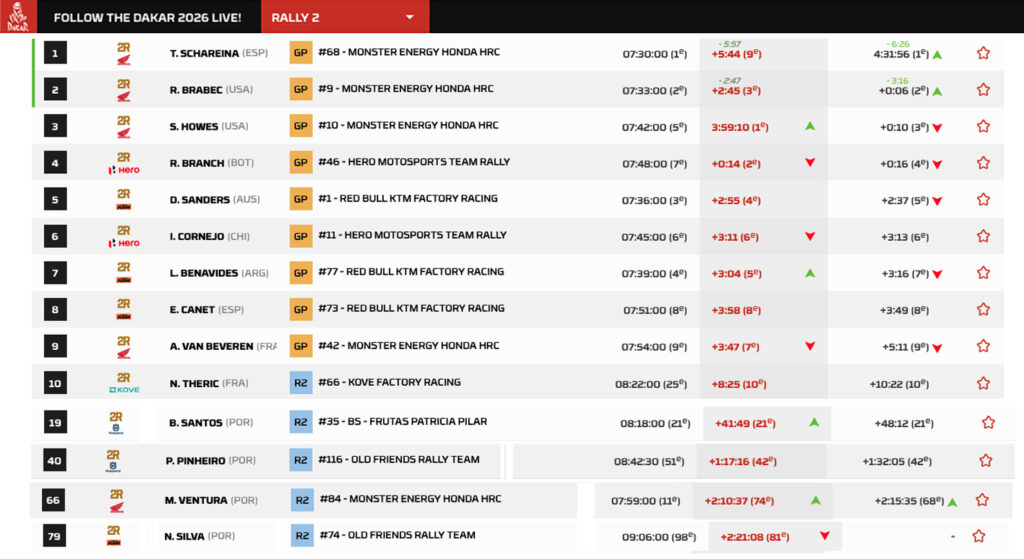Toggle the favorite star for R. Brabec
This screenshot has width=1024, height=559.
983,90
